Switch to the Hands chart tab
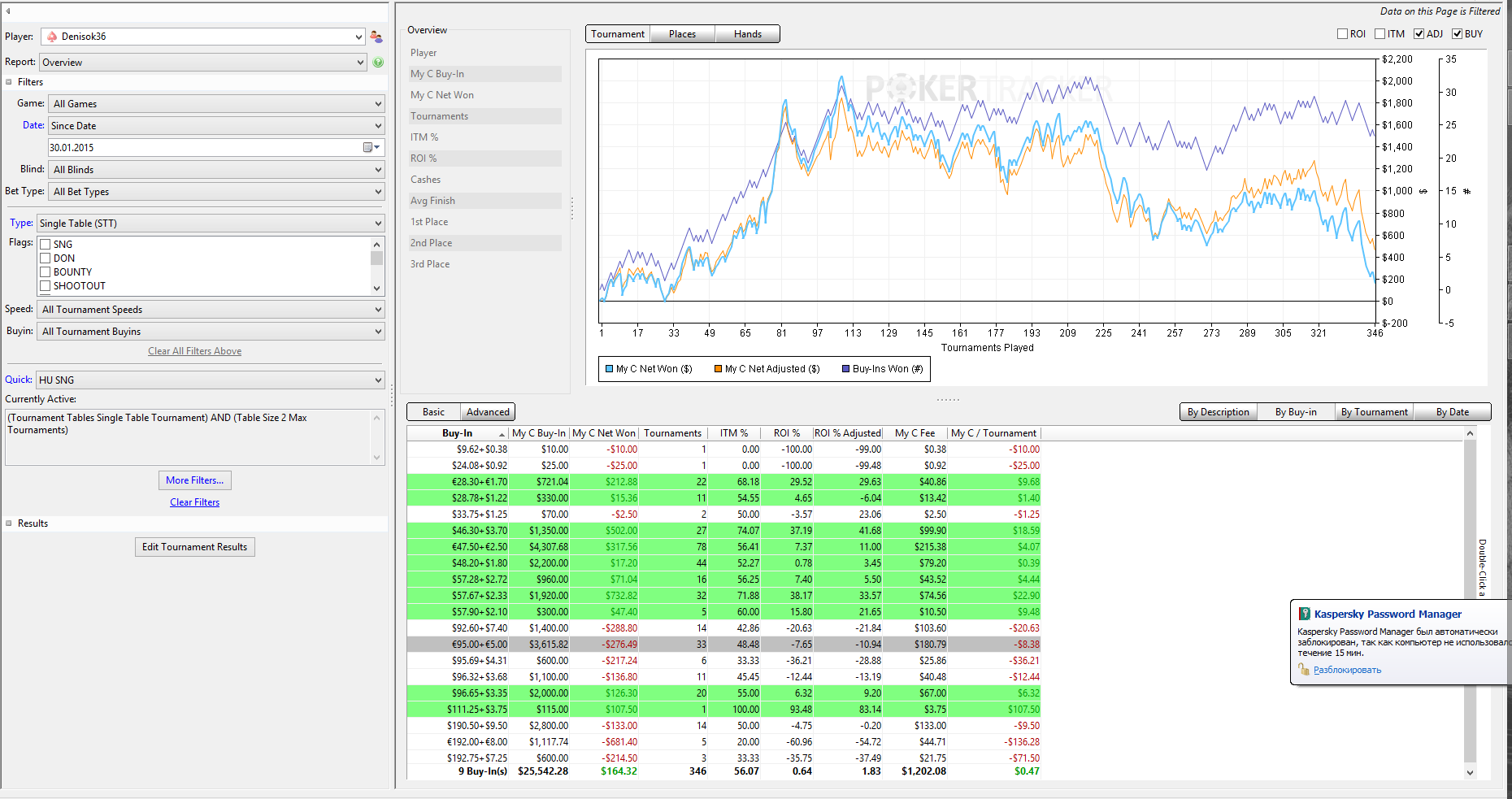Image resolution: width=1512 pixels, height=799 pixels. coord(748,34)
